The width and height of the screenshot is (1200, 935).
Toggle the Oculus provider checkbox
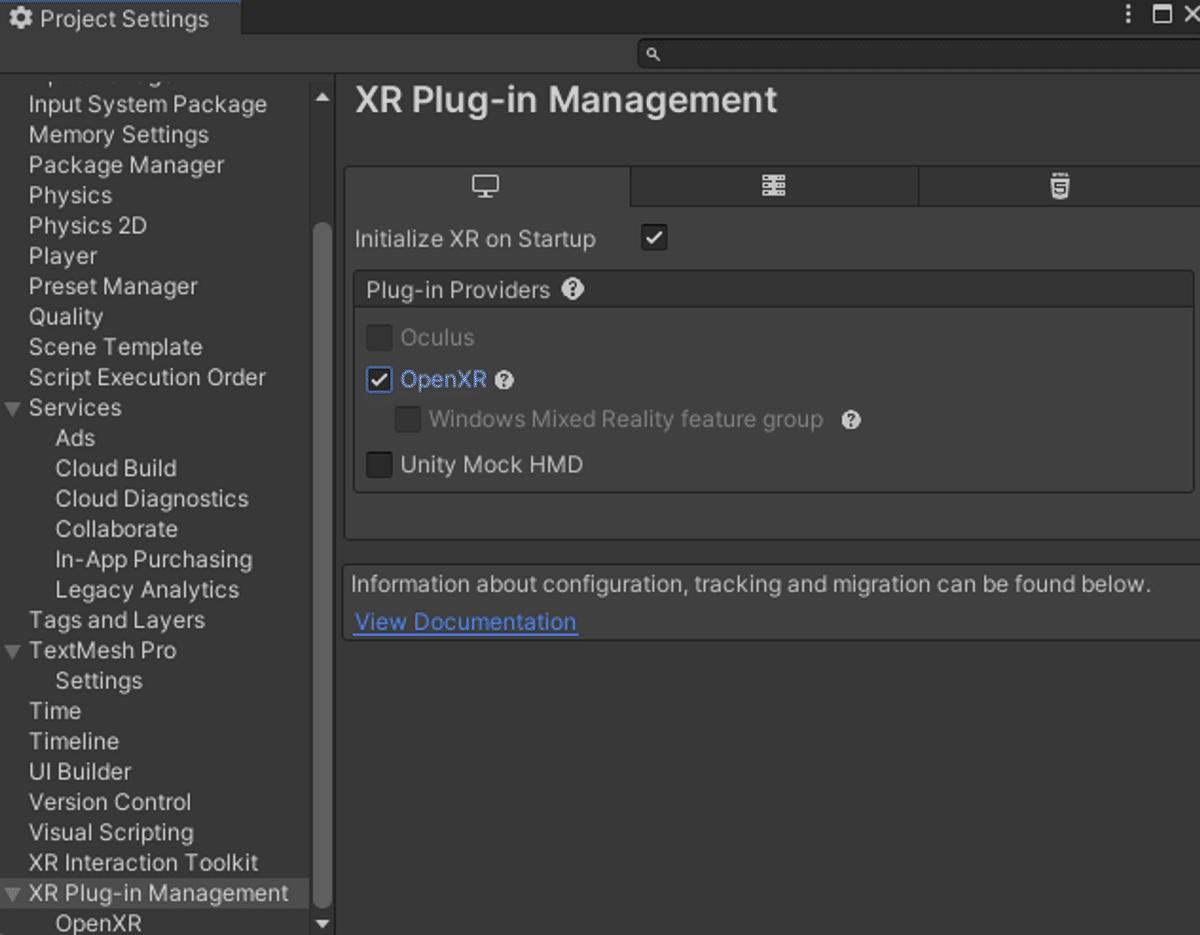click(379, 338)
